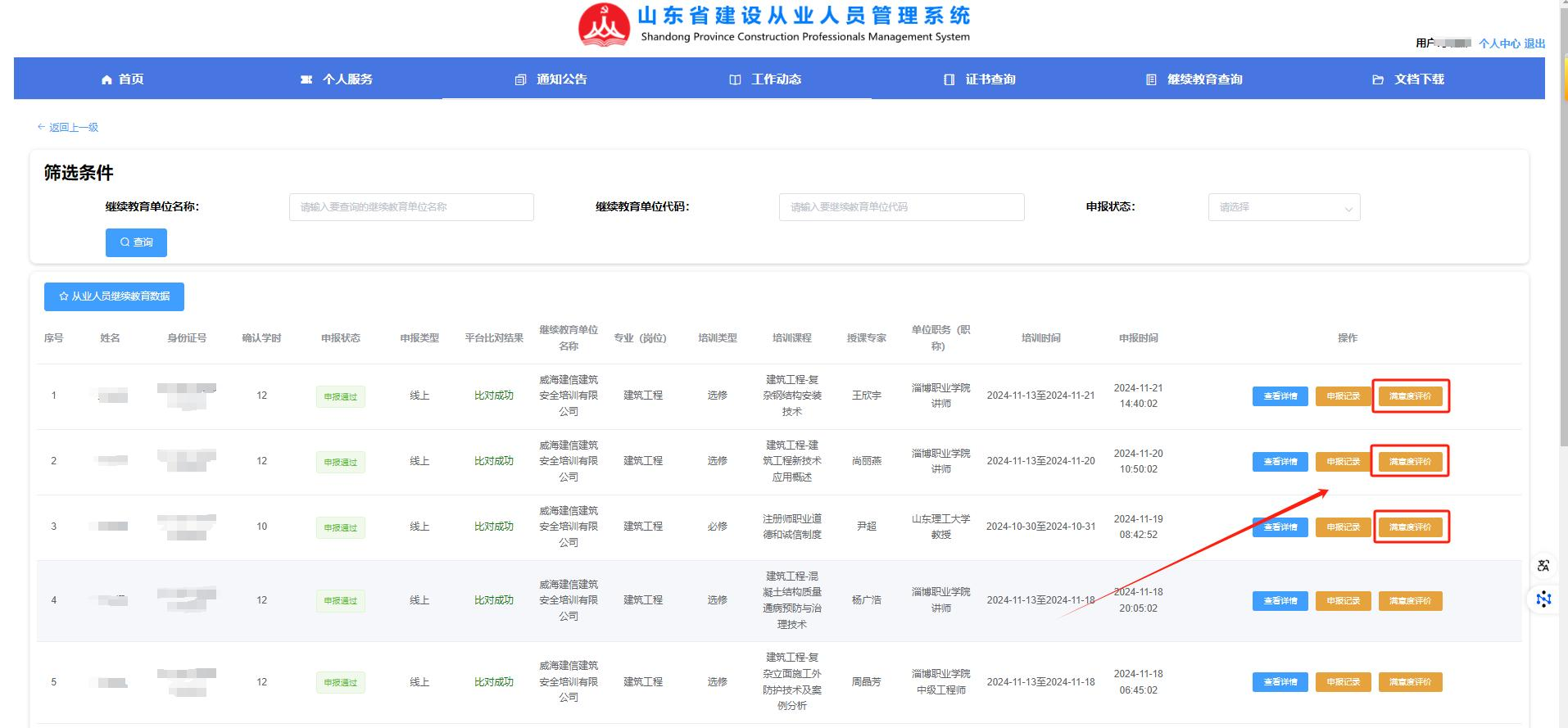
Task: Click the system logo emblem
Action: [605, 25]
